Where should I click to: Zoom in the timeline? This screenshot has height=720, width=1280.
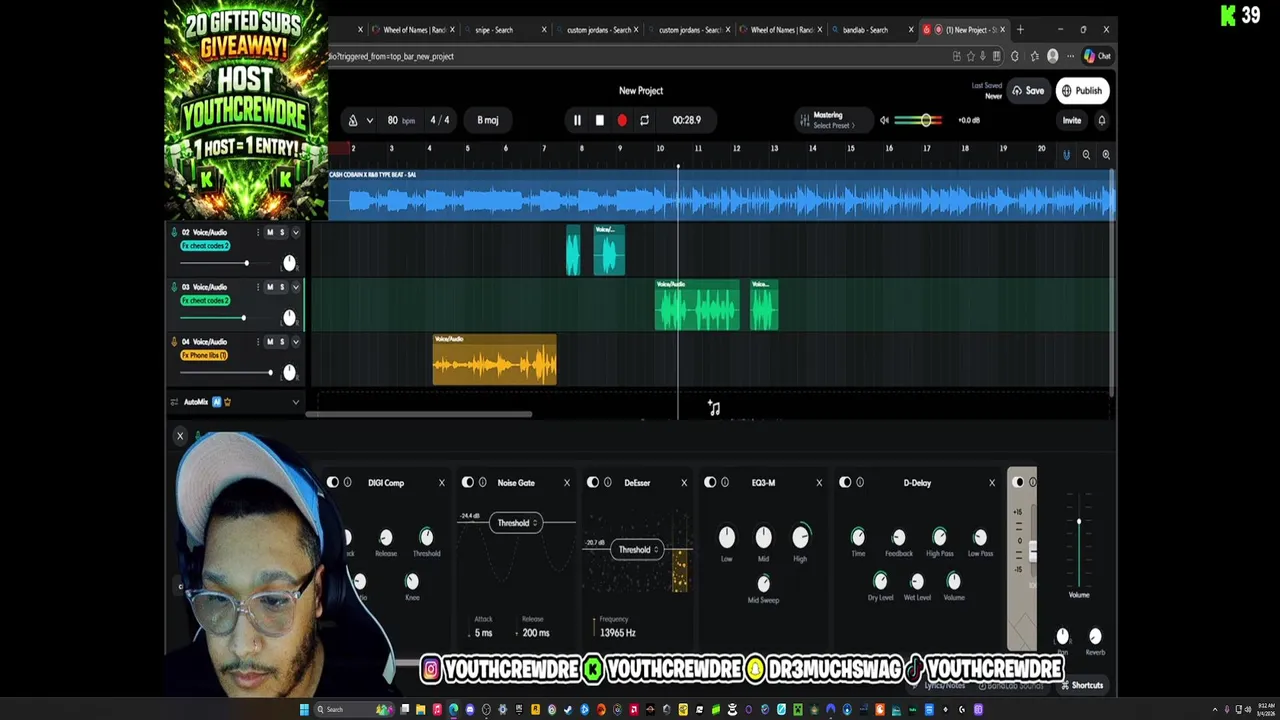pyautogui.click(x=1106, y=155)
